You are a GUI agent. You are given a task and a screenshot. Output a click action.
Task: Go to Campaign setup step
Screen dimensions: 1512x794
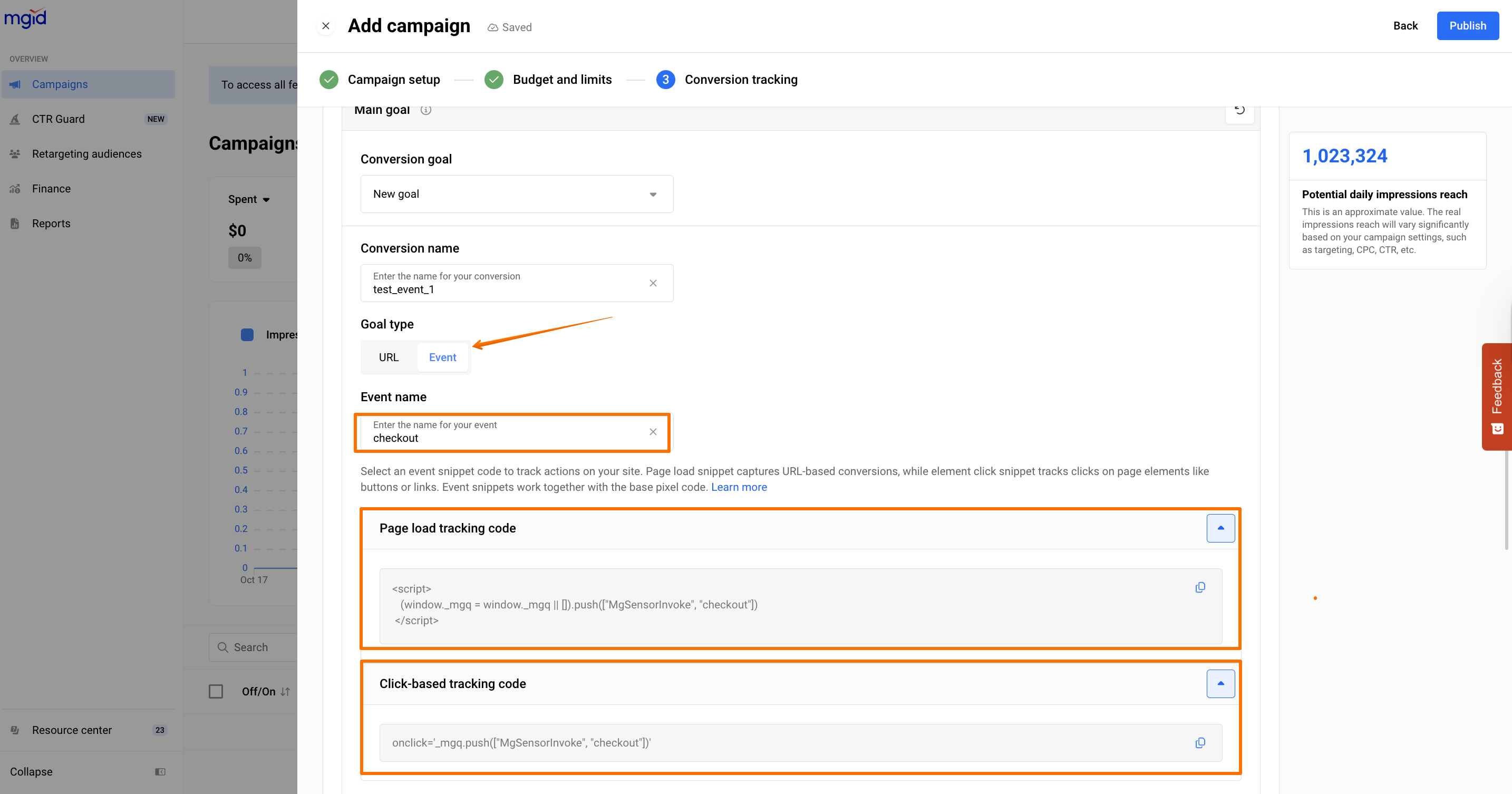(393, 80)
